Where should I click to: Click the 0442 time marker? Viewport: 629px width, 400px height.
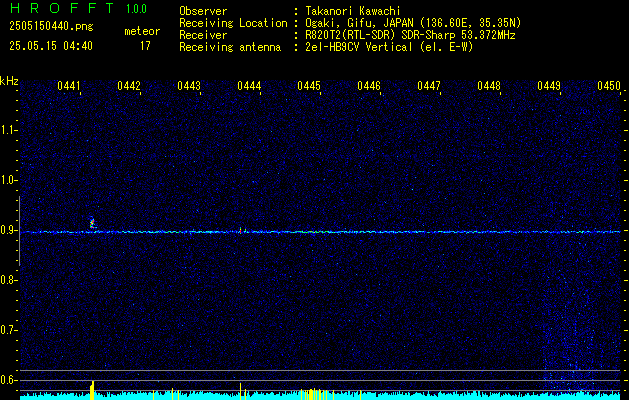pyautogui.click(x=129, y=86)
